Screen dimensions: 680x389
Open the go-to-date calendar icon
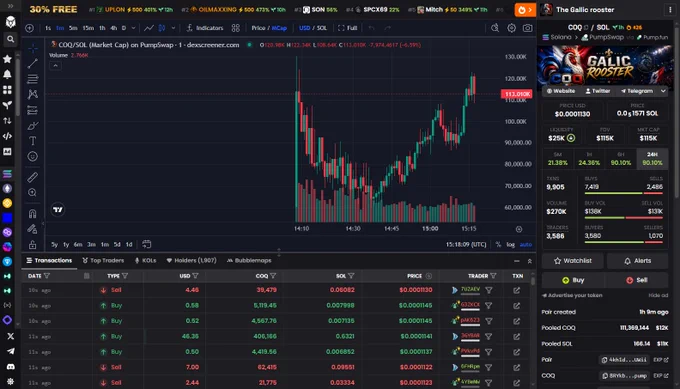147,244
